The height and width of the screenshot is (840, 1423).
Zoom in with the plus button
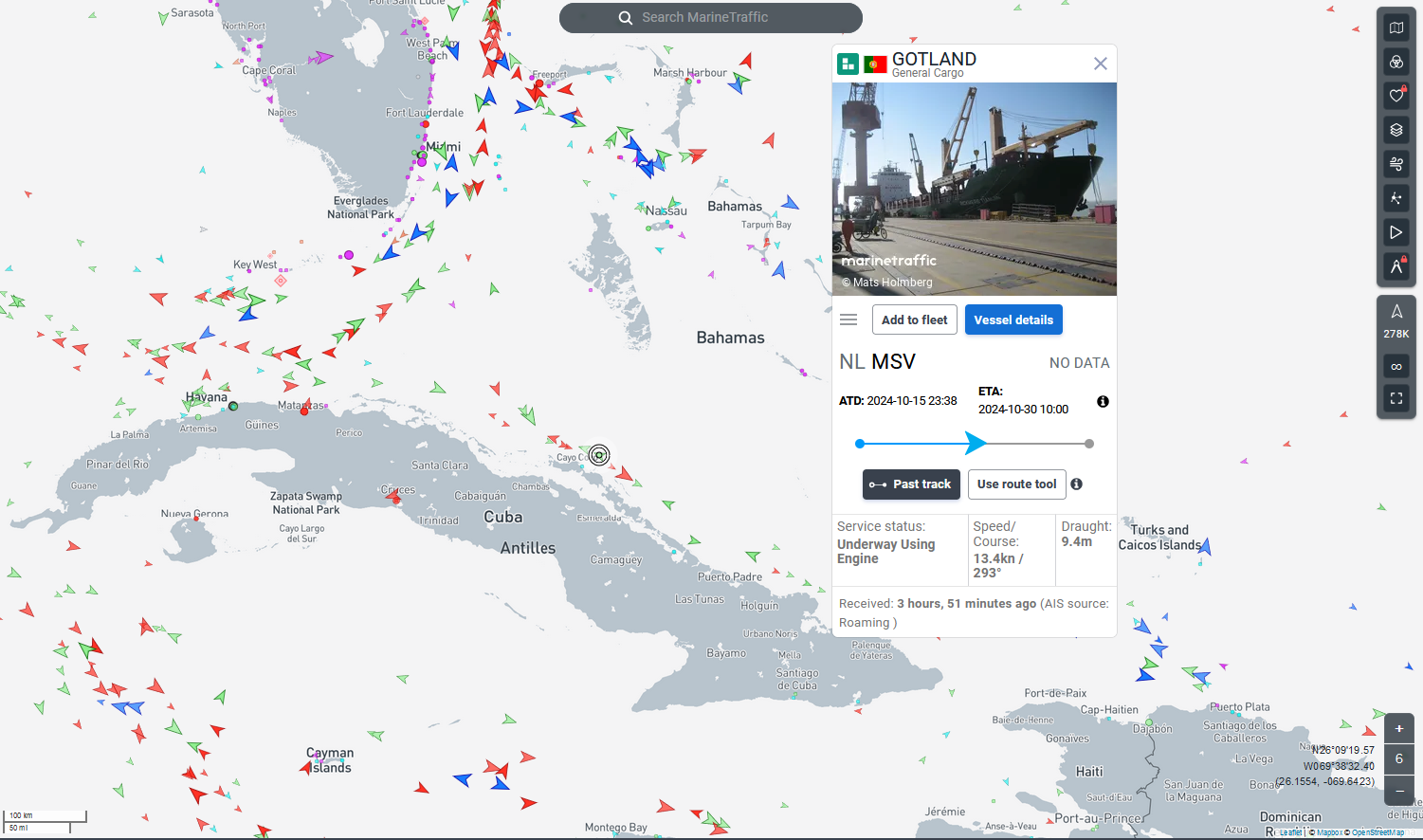point(1399,728)
